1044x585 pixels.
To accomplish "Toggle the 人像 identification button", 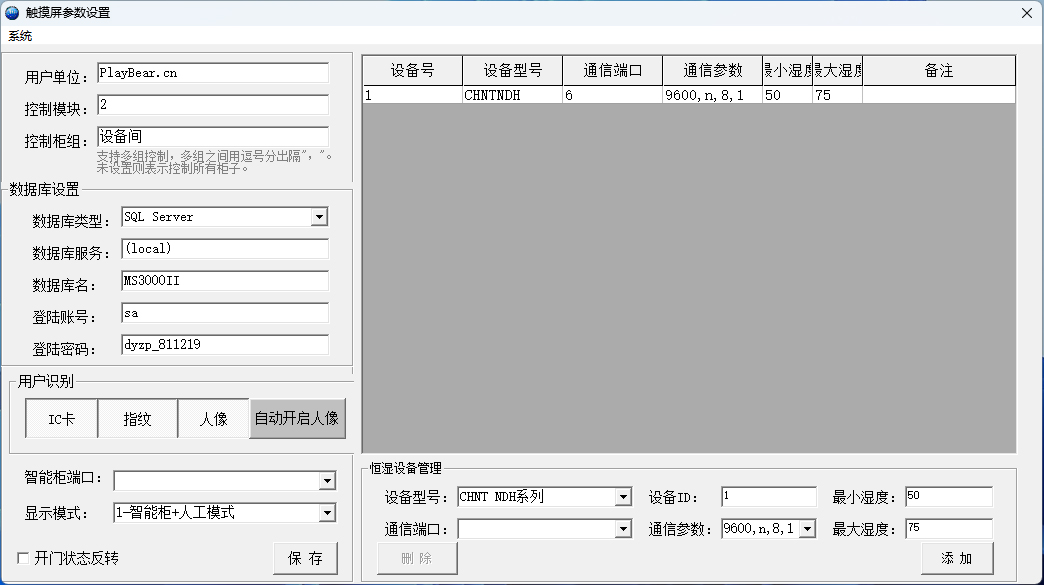I will click(x=213, y=419).
